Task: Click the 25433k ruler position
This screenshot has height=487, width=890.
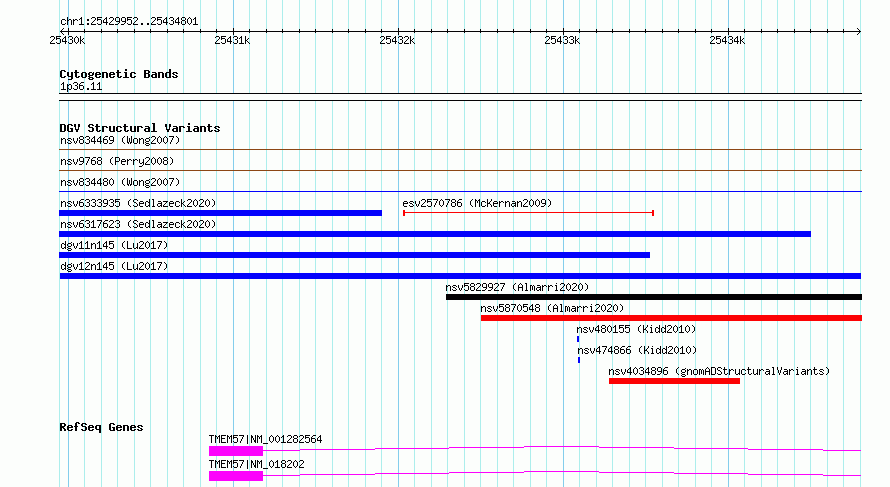Action: click(562, 40)
